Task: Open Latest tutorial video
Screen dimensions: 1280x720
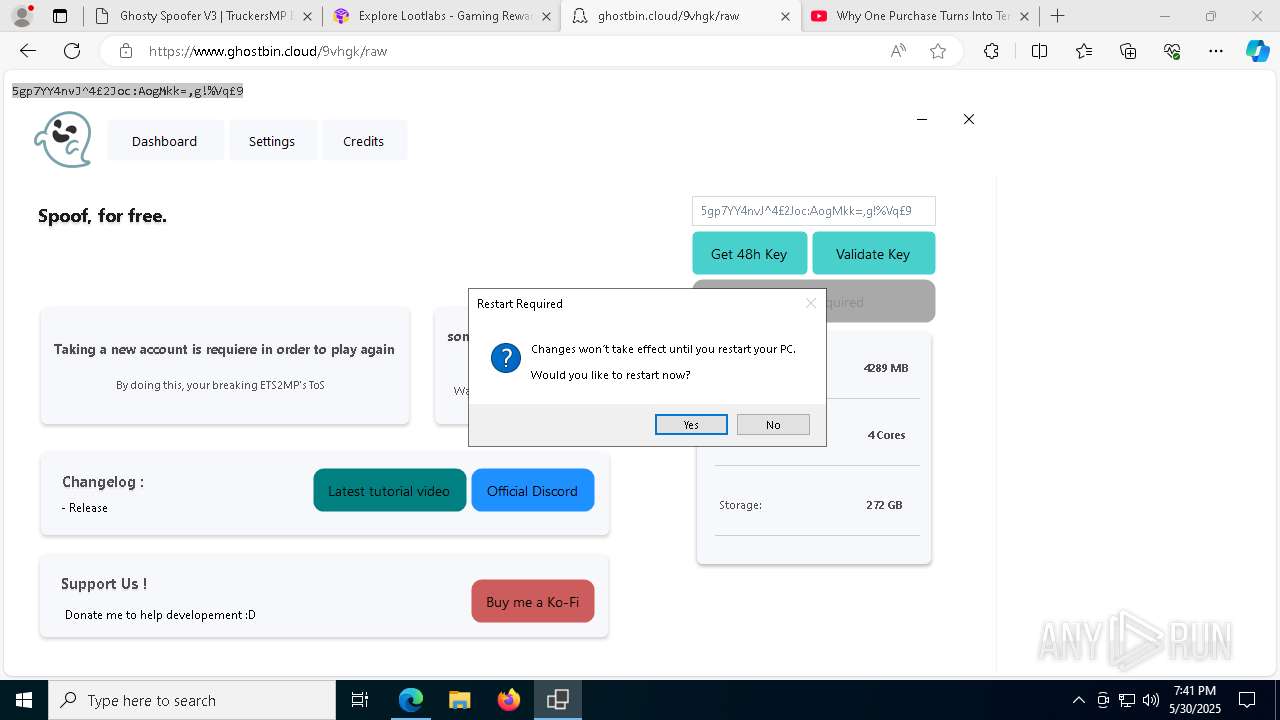Action: pos(389,490)
